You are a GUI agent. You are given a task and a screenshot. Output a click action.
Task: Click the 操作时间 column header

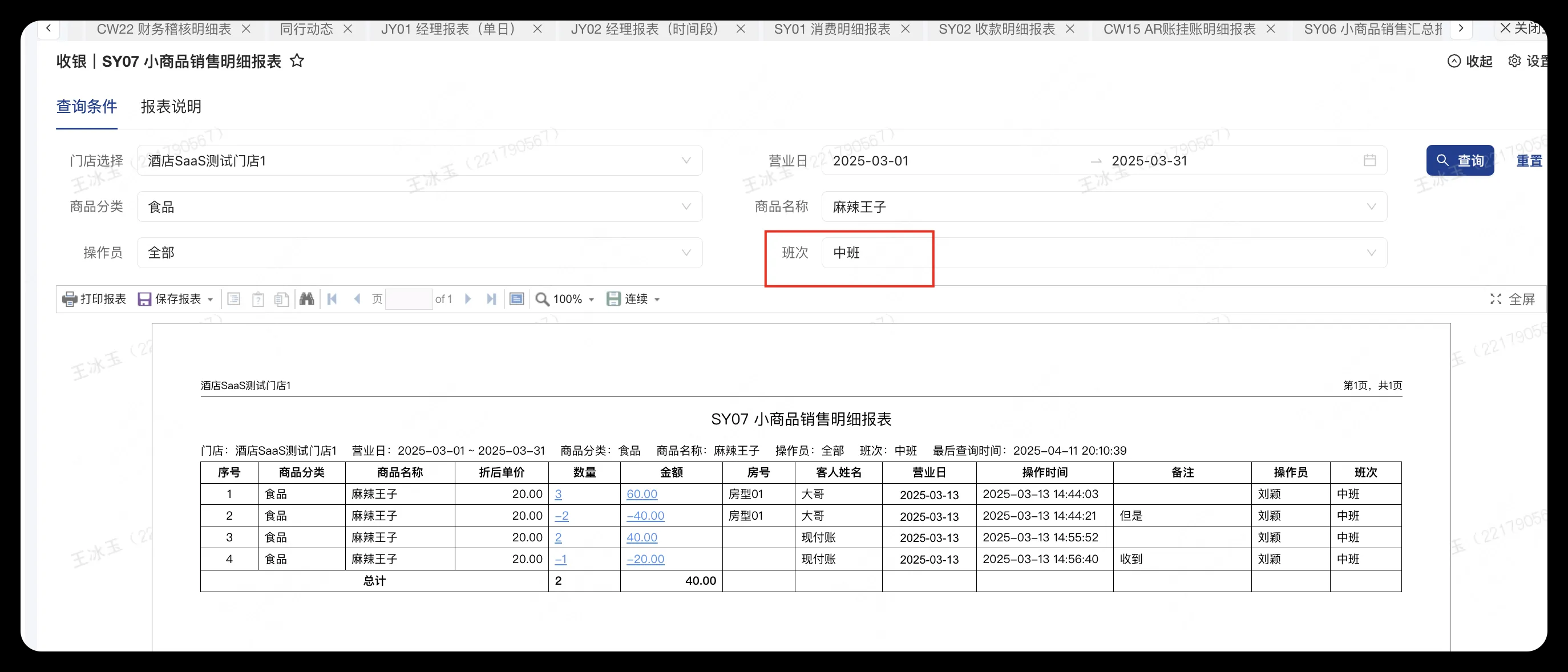pyautogui.click(x=1045, y=472)
